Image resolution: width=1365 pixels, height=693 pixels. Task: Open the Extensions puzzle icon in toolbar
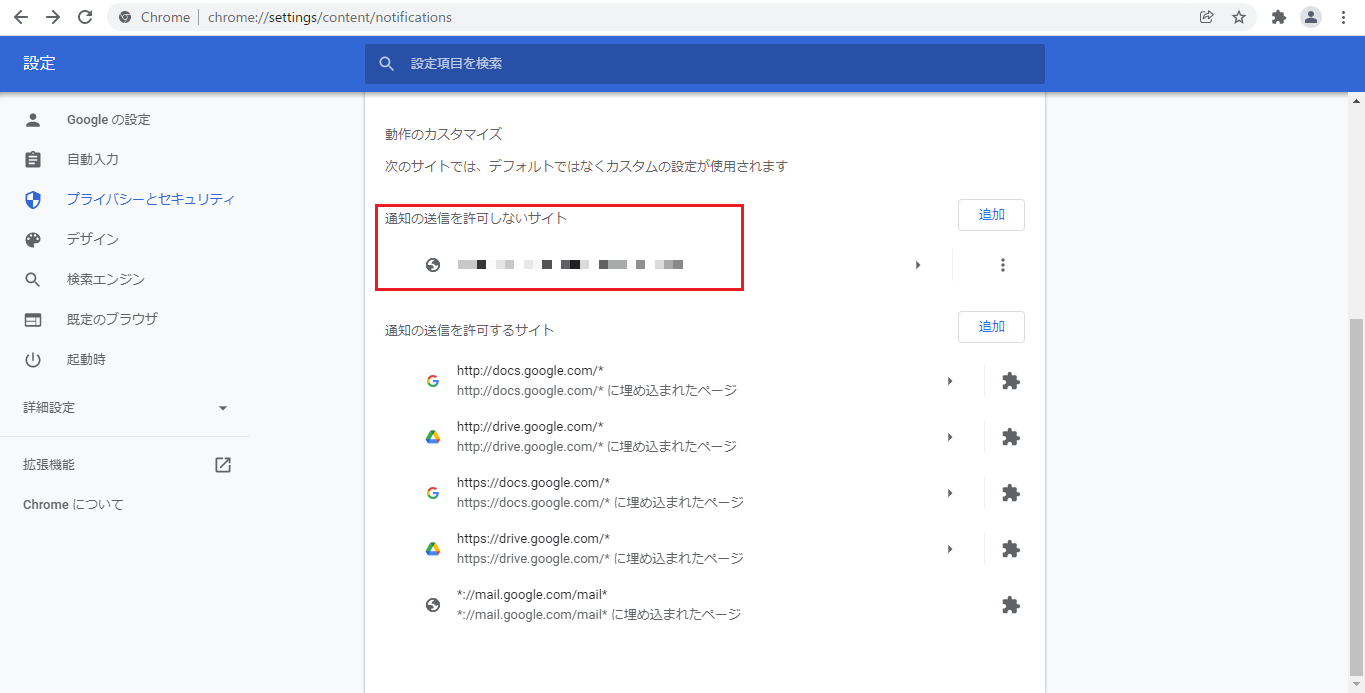(x=1278, y=17)
